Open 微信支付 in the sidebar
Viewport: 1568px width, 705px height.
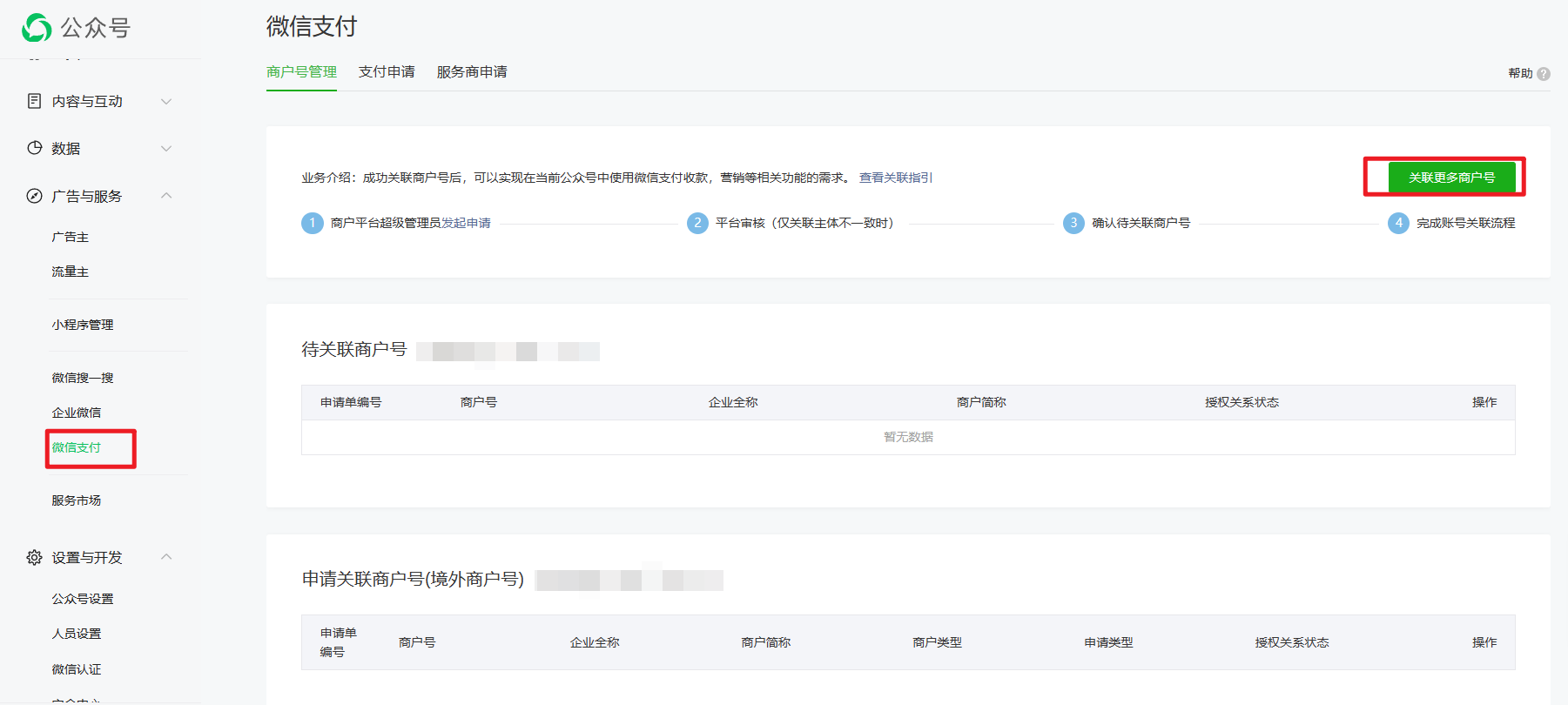tap(77, 447)
